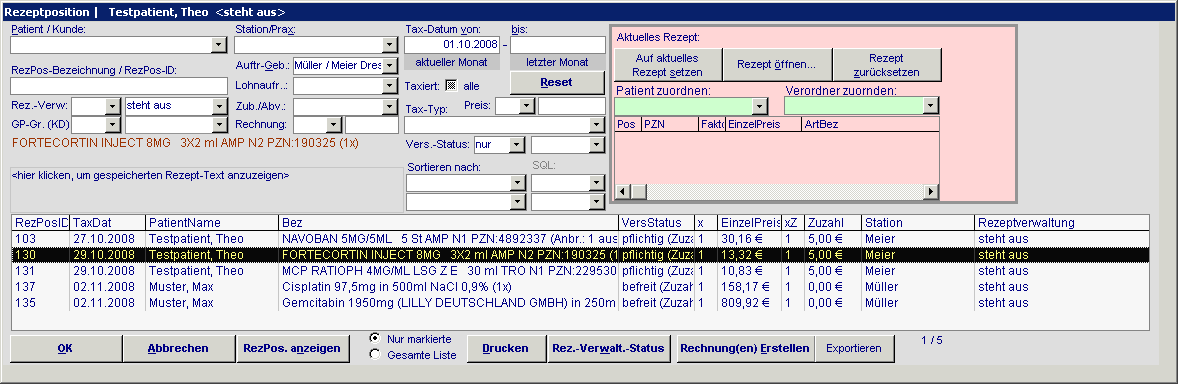Select the 'Gesamte Liste' radio button

[x=375, y=355]
